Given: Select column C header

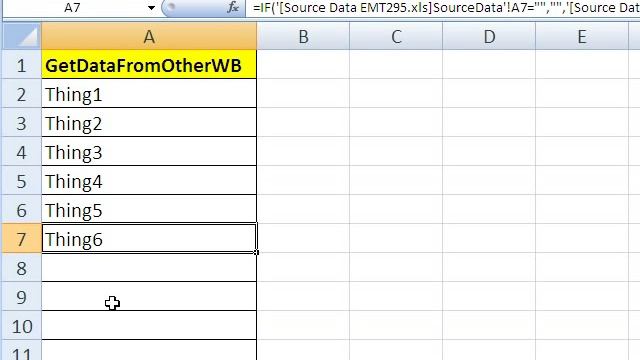Looking at the screenshot, I should (x=396, y=37).
